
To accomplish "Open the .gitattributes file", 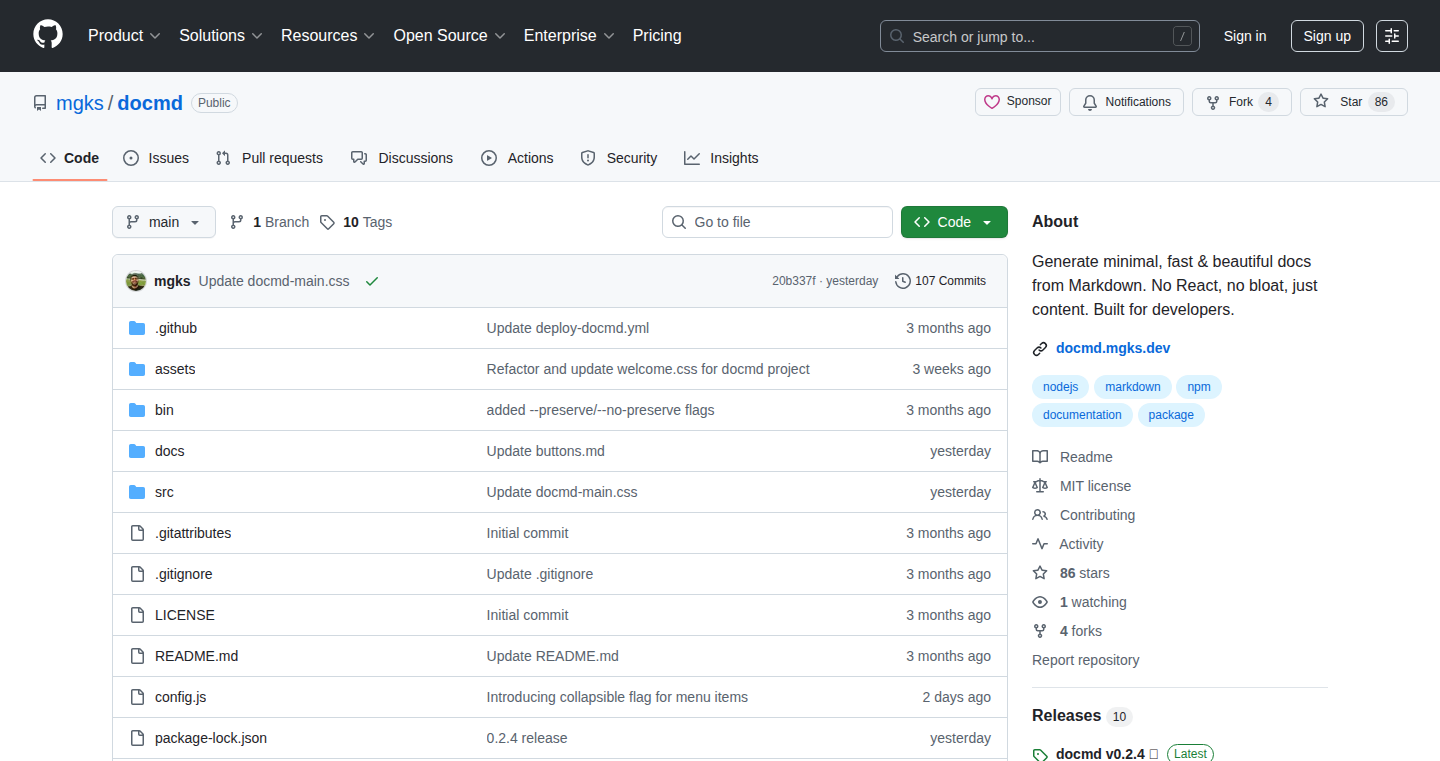I will [193, 533].
